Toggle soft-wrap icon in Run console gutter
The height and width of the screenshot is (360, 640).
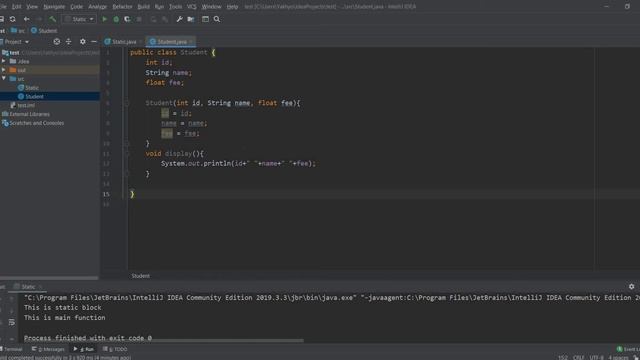click(11, 322)
